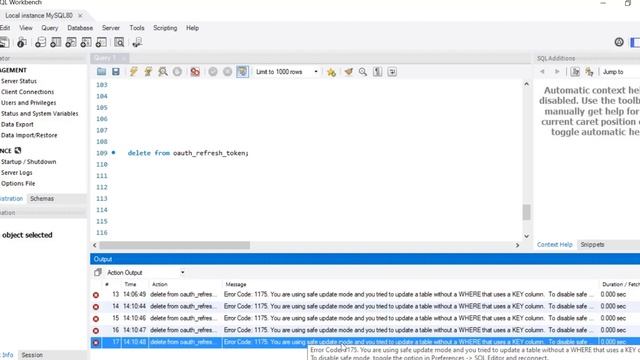
Task: Execute statement under cursor lightning icon
Action: (148, 72)
